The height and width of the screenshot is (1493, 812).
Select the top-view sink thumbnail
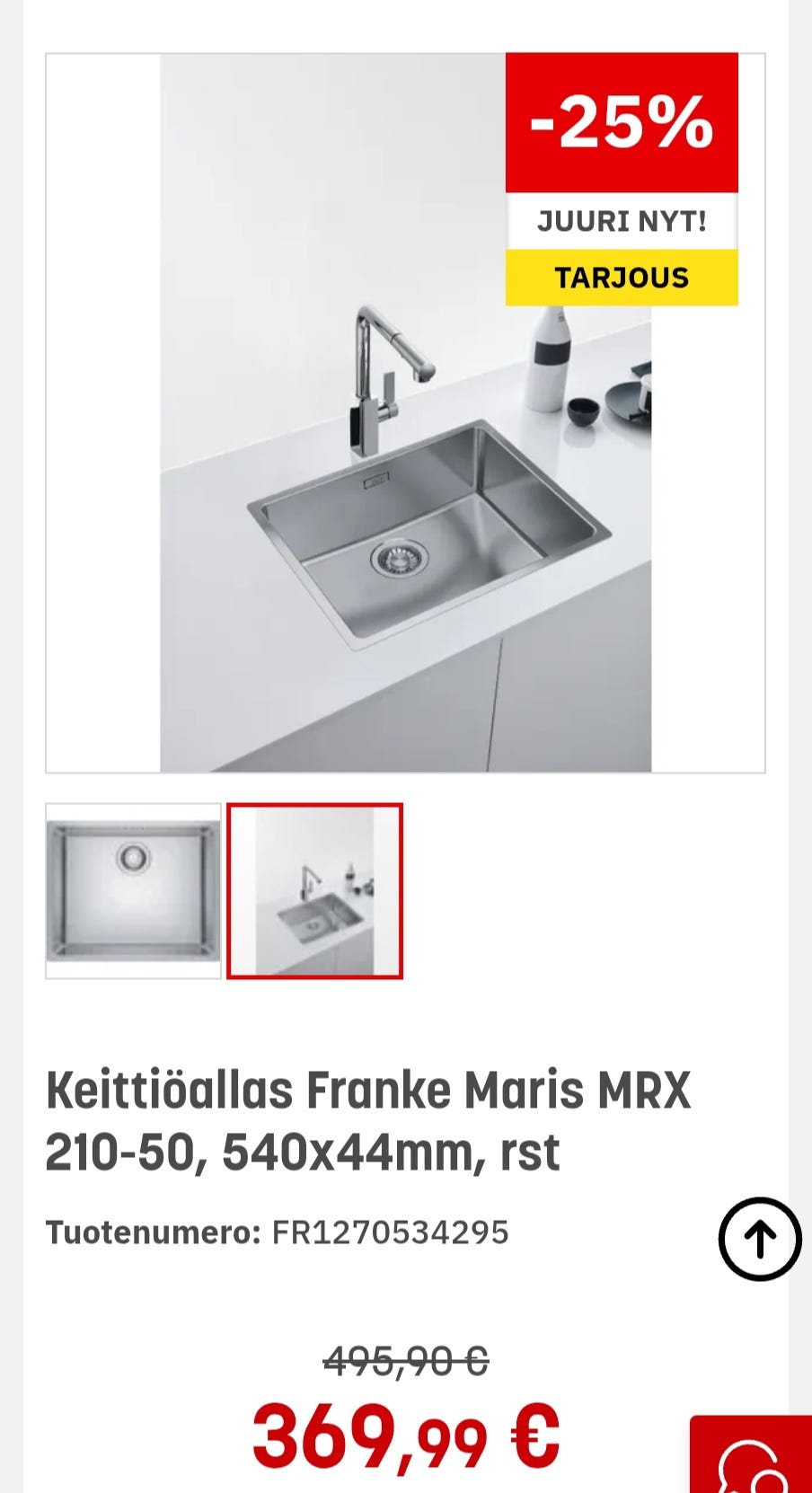[x=133, y=891]
